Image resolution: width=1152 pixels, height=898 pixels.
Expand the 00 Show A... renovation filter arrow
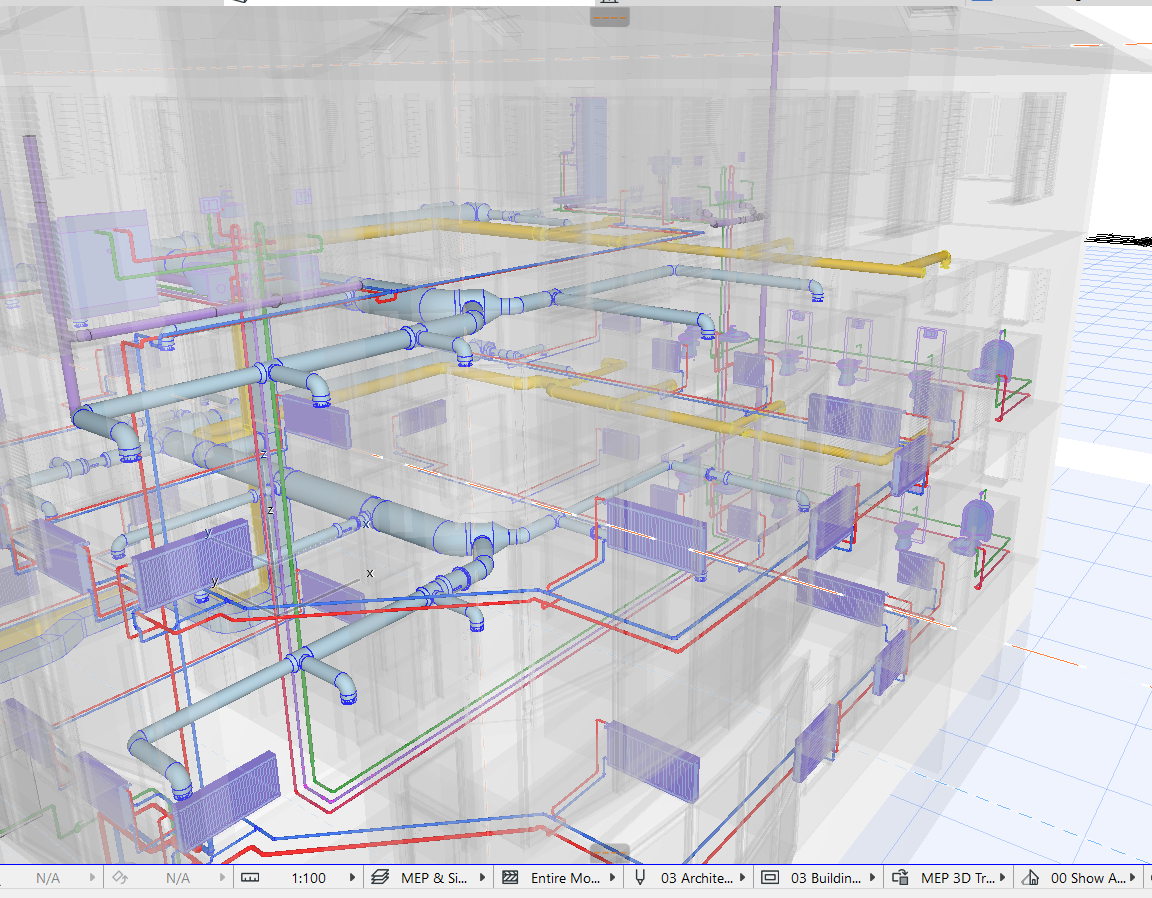coord(1132,877)
